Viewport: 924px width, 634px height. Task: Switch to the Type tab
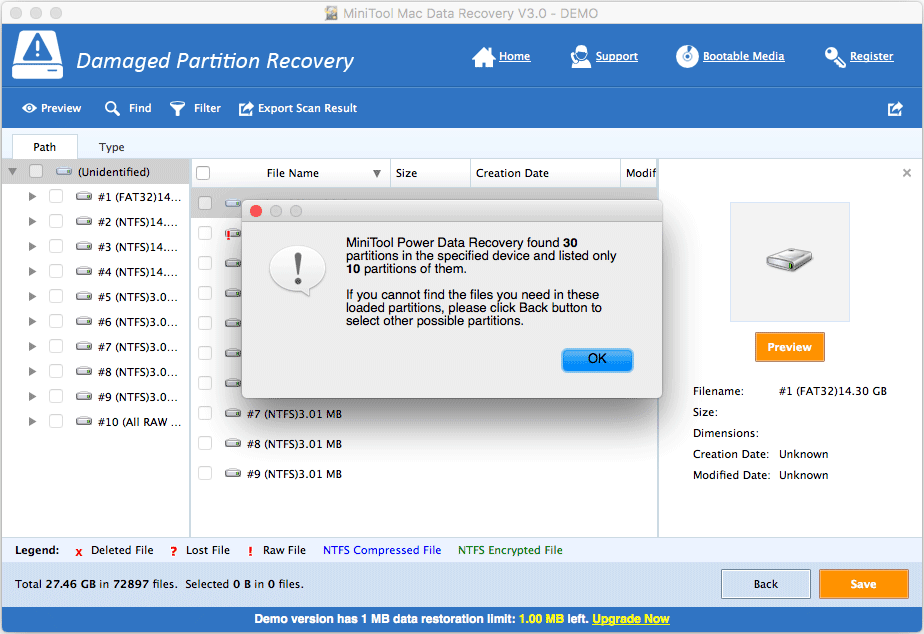pos(111,147)
